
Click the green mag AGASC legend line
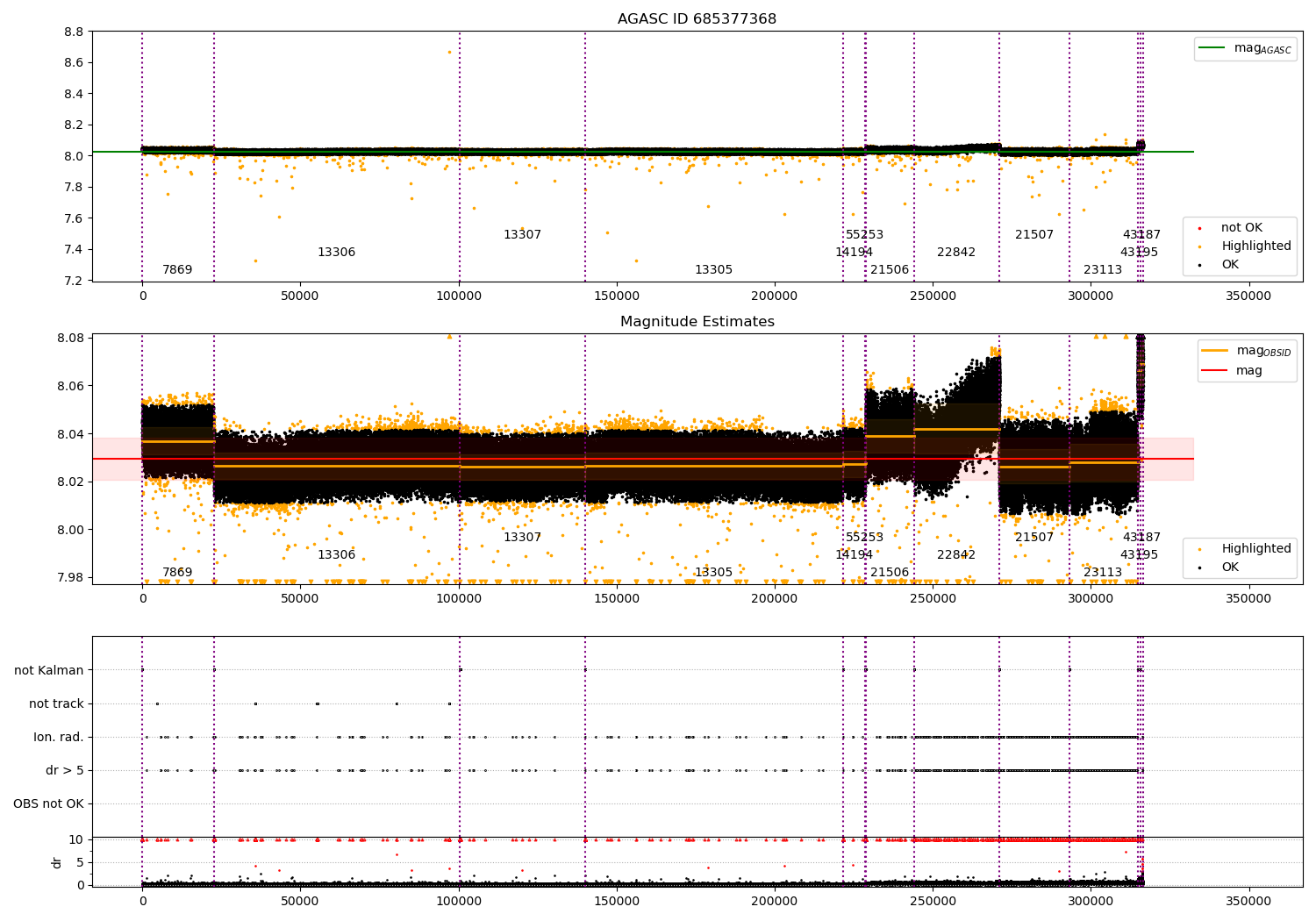(x=1212, y=48)
